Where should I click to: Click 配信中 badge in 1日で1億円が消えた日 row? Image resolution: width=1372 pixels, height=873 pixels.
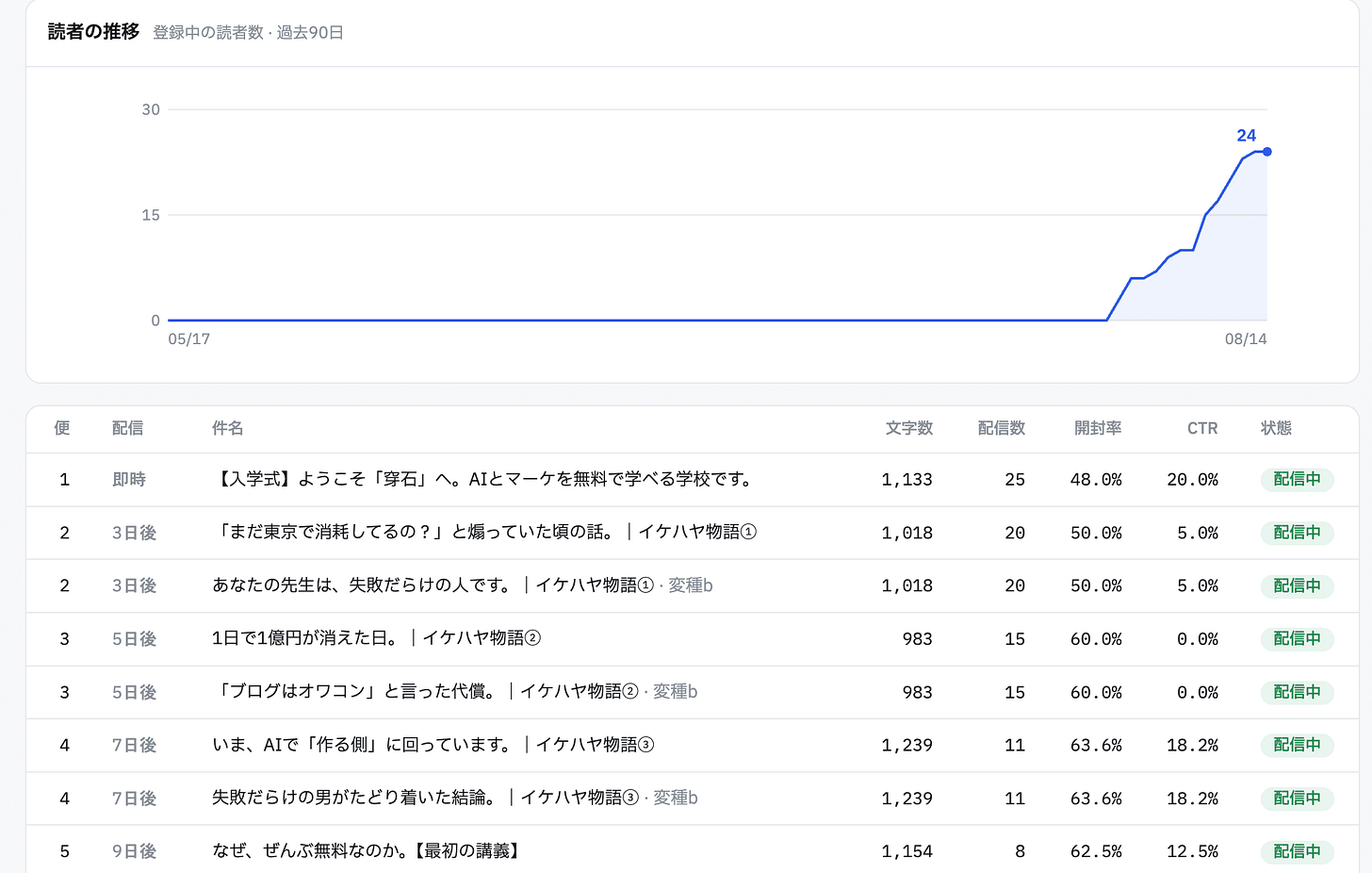click(1297, 638)
